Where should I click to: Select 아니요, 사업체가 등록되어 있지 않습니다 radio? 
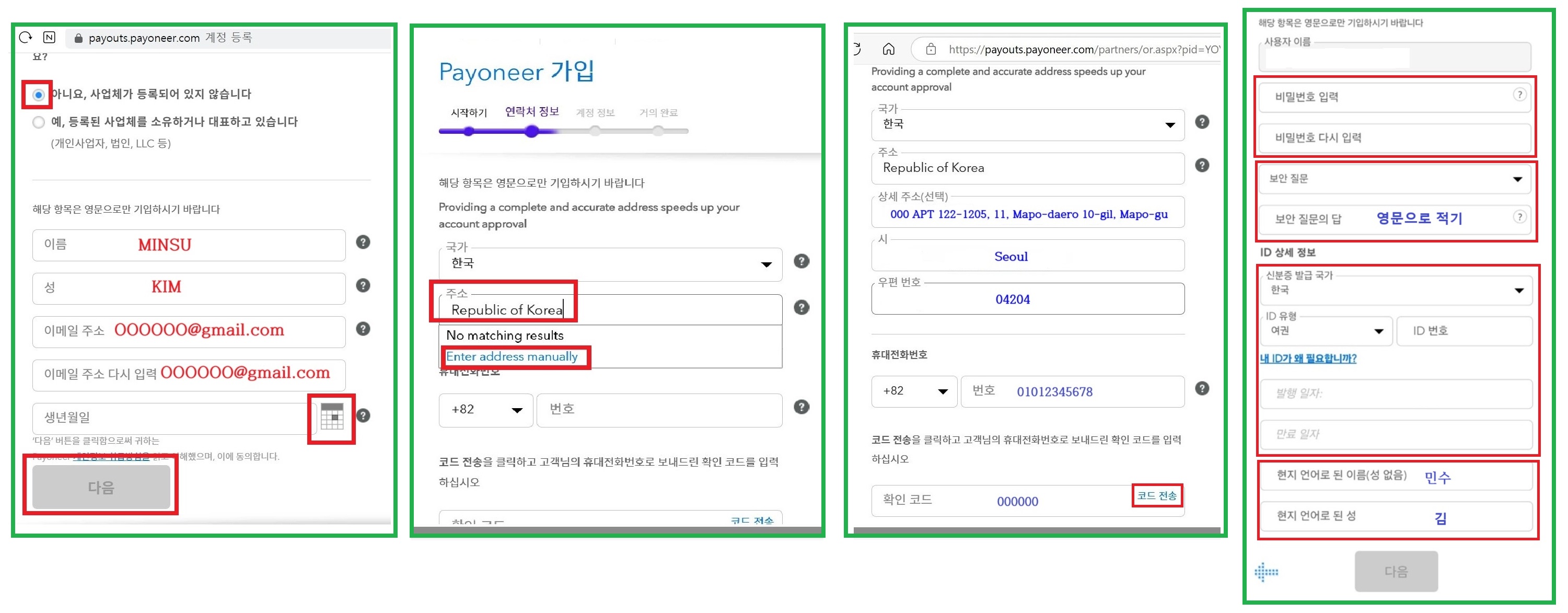[x=38, y=95]
